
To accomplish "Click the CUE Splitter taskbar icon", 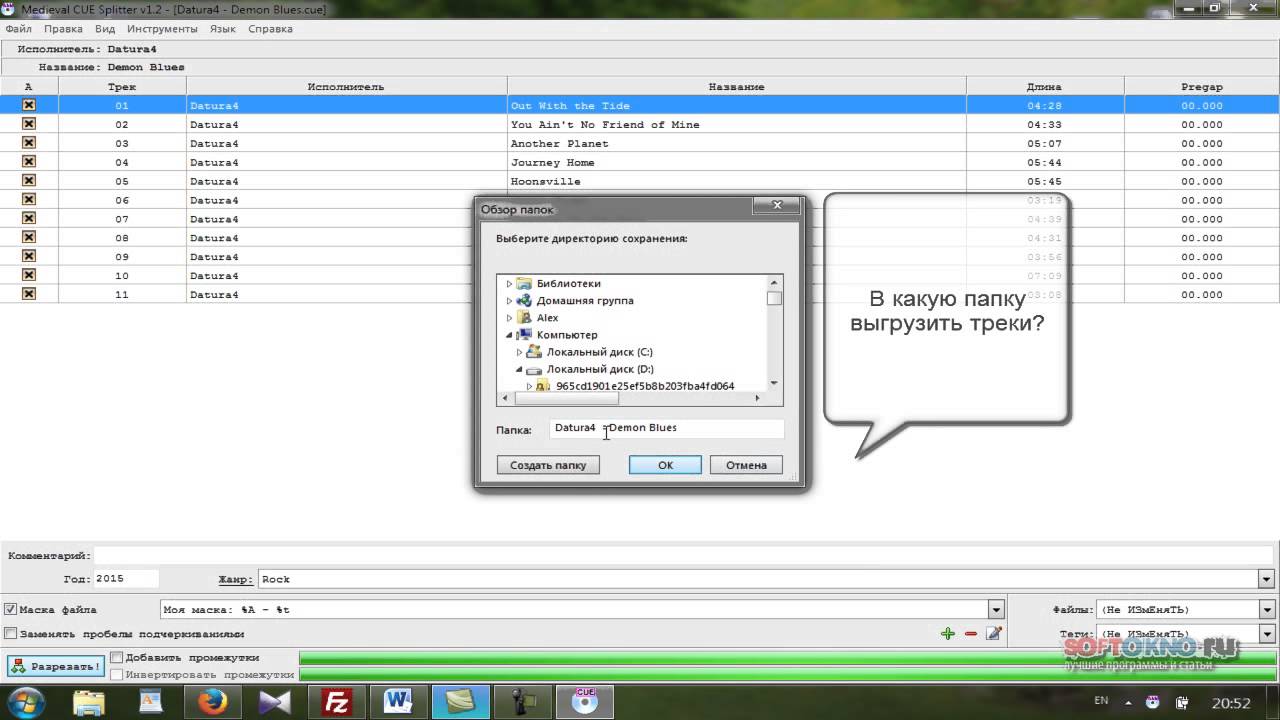I will coord(583,701).
